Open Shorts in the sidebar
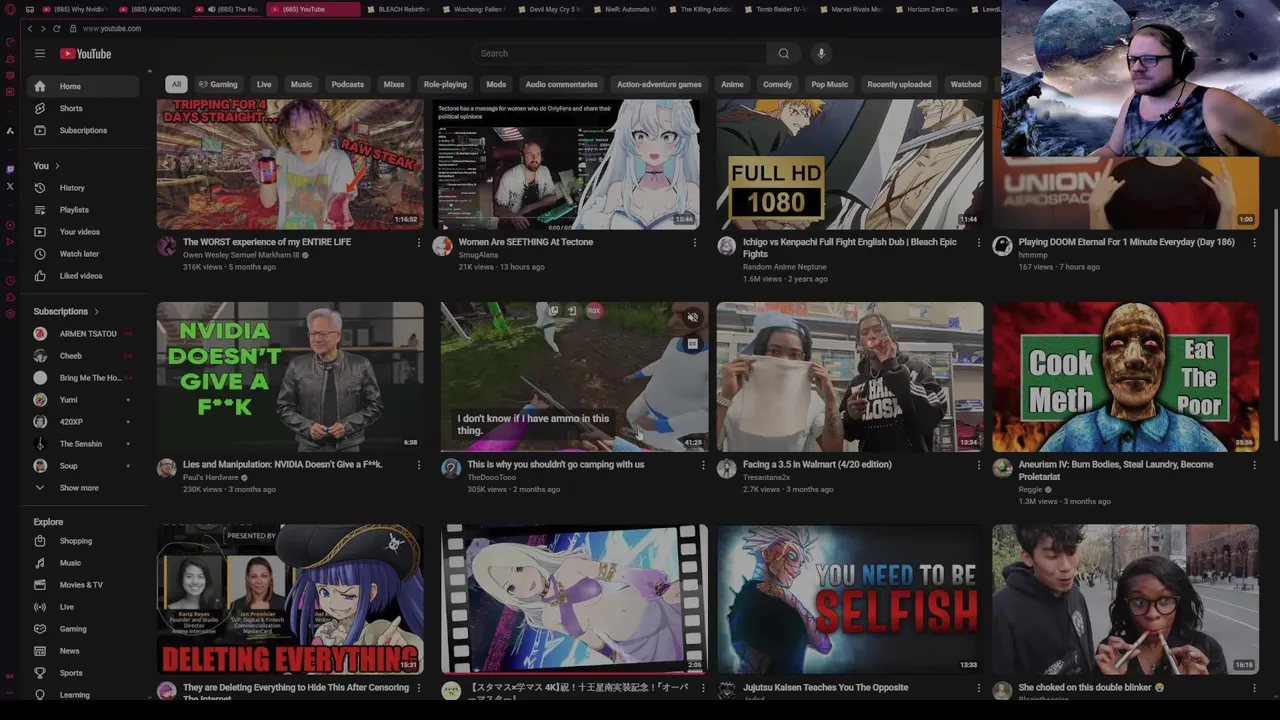Viewport: 1280px width, 720px height. [x=83, y=109]
